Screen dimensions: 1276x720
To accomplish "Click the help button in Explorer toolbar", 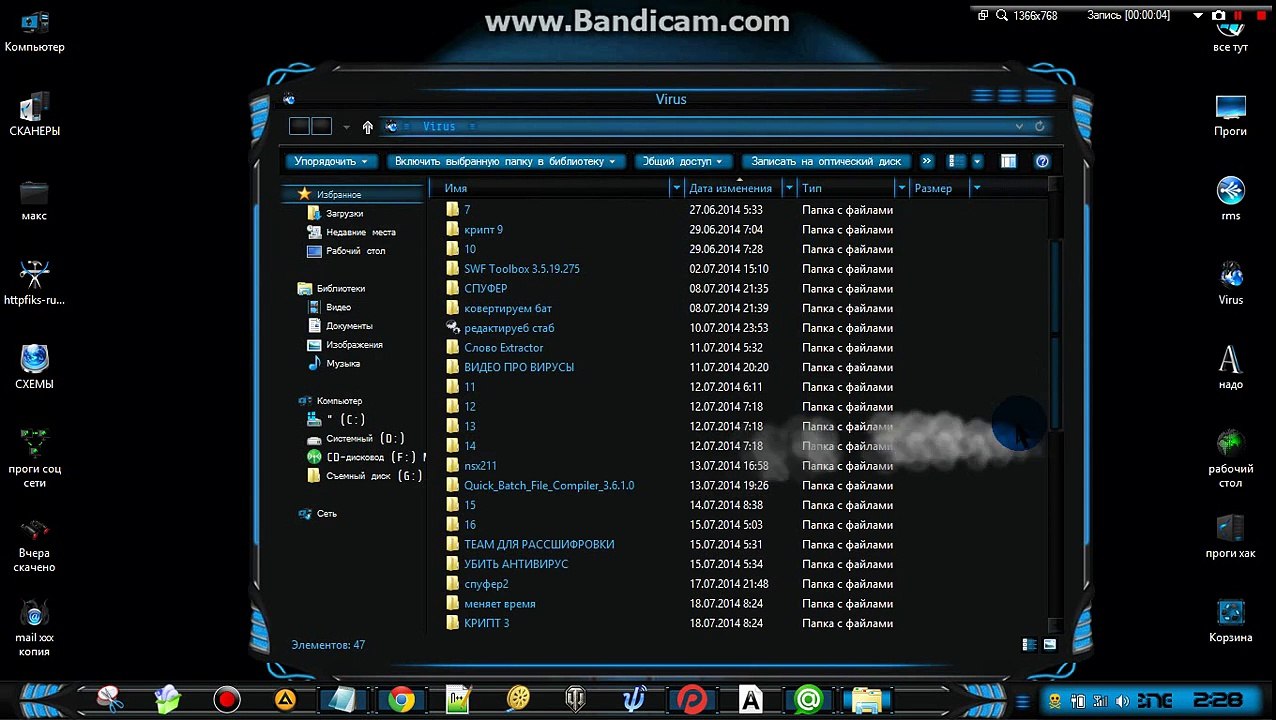I will [x=1042, y=161].
